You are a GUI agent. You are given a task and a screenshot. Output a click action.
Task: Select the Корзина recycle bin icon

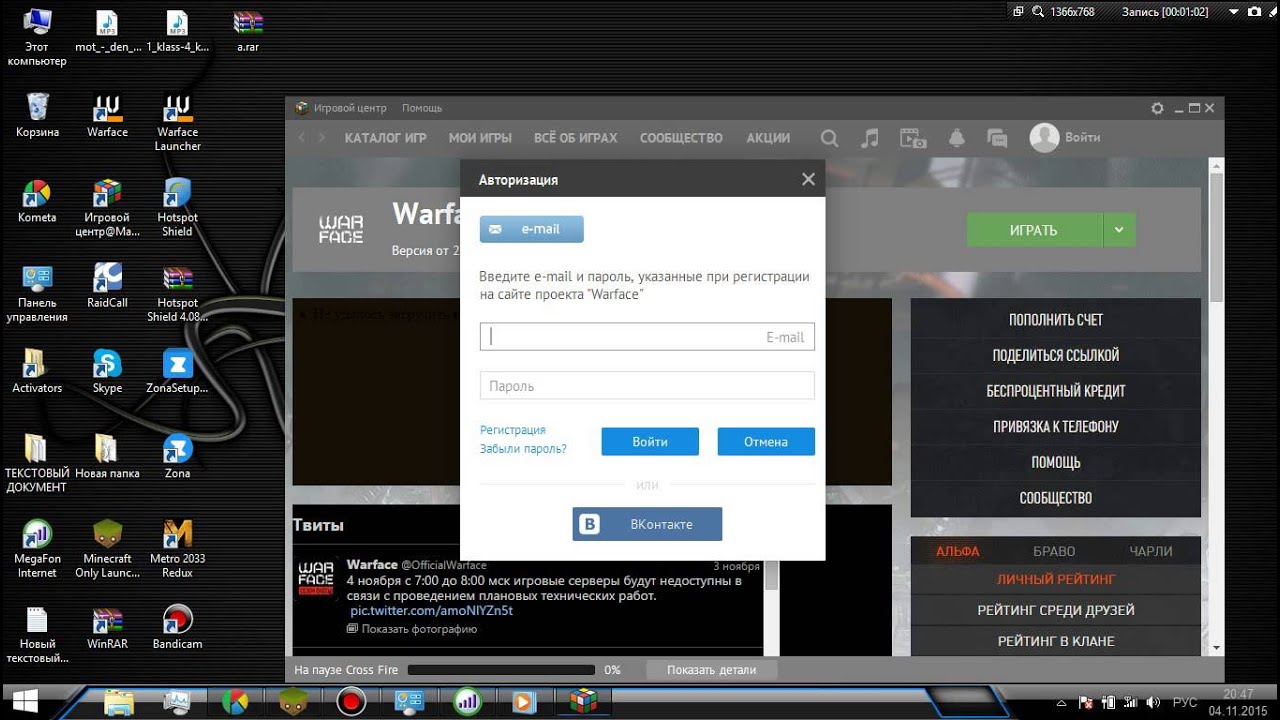coord(37,116)
